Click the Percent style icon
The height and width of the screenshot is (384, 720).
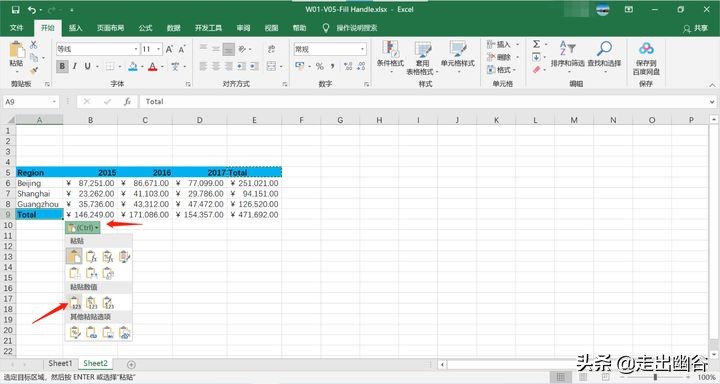(320, 67)
